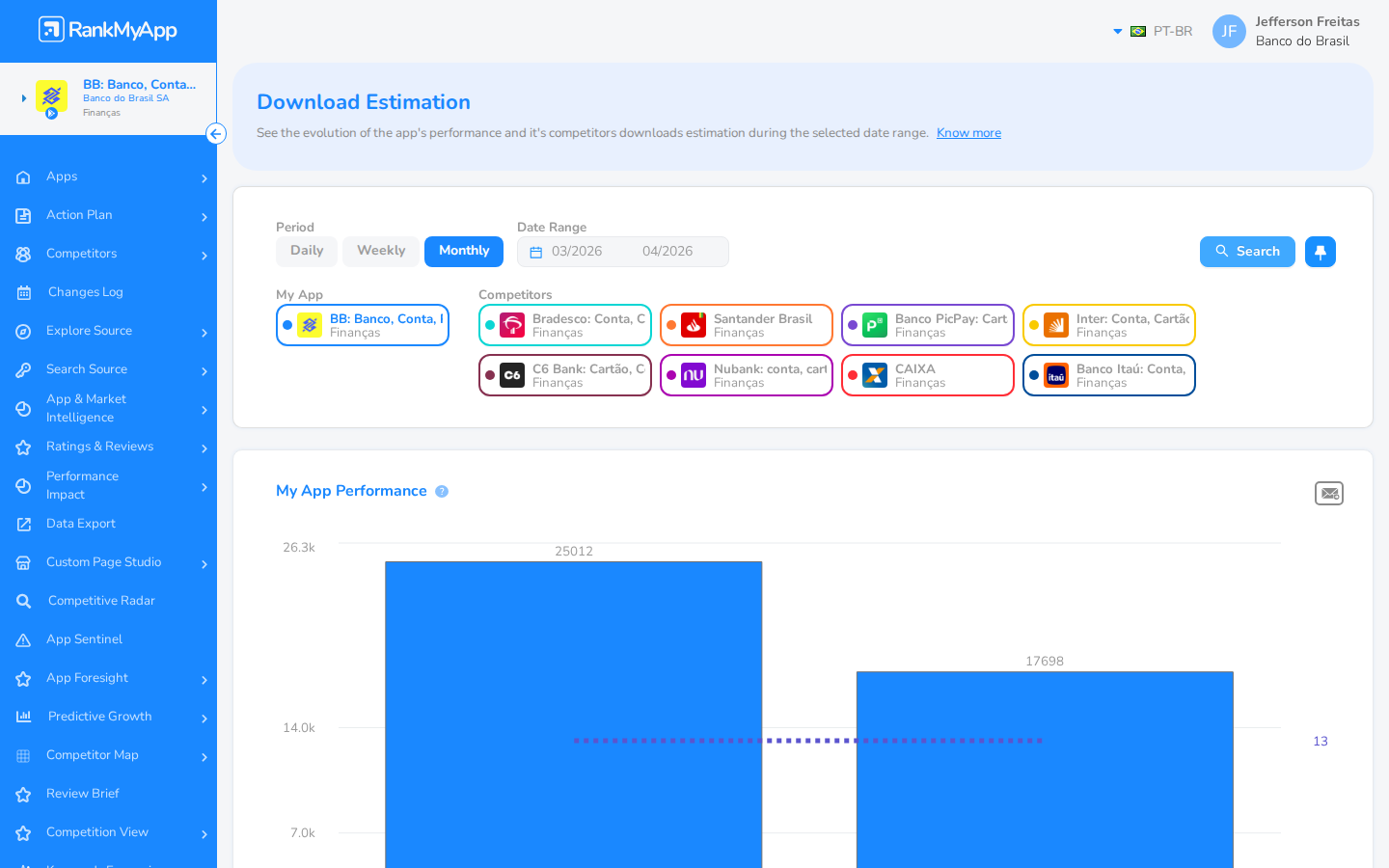Collapse the sidebar with the arrow button
The width and height of the screenshot is (1389, 868).
[x=216, y=134]
